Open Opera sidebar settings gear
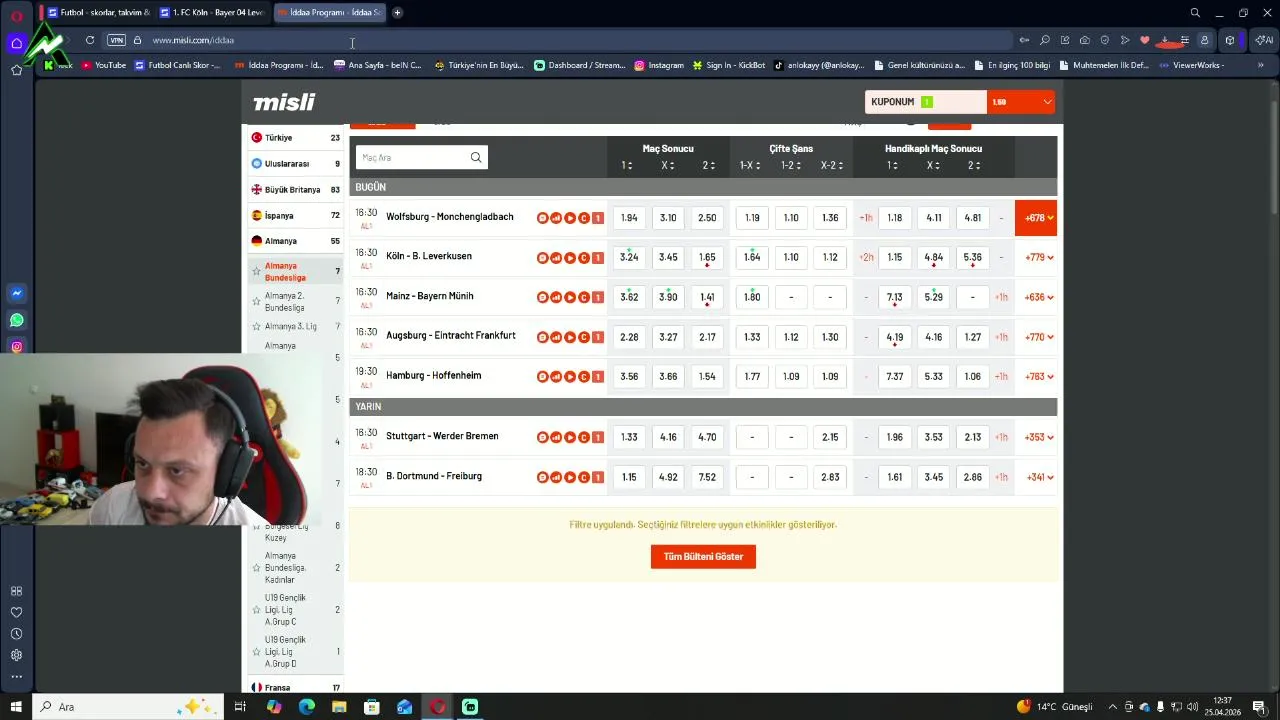Viewport: 1280px width, 720px height. 16,655
